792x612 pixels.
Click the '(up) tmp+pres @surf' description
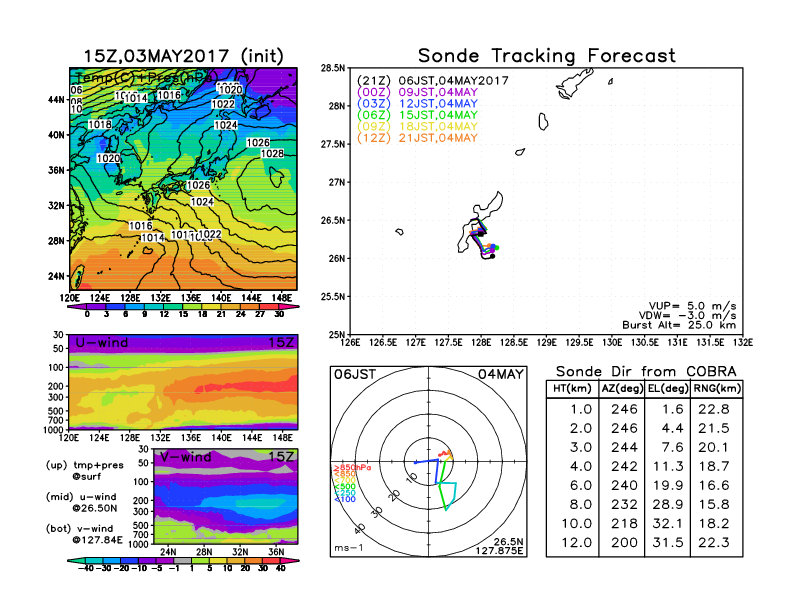tap(85, 471)
